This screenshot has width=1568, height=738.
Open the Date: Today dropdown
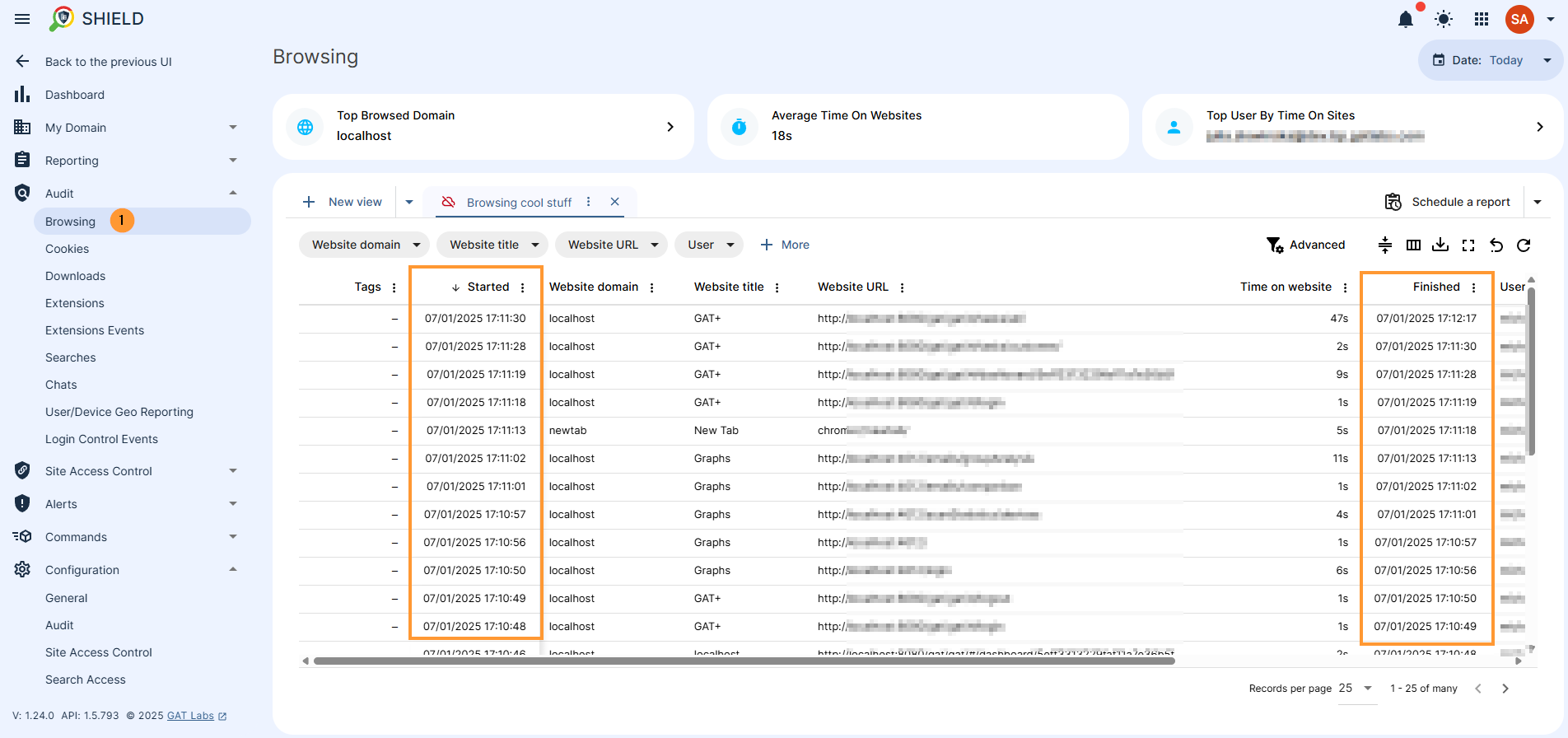pyautogui.click(x=1491, y=60)
